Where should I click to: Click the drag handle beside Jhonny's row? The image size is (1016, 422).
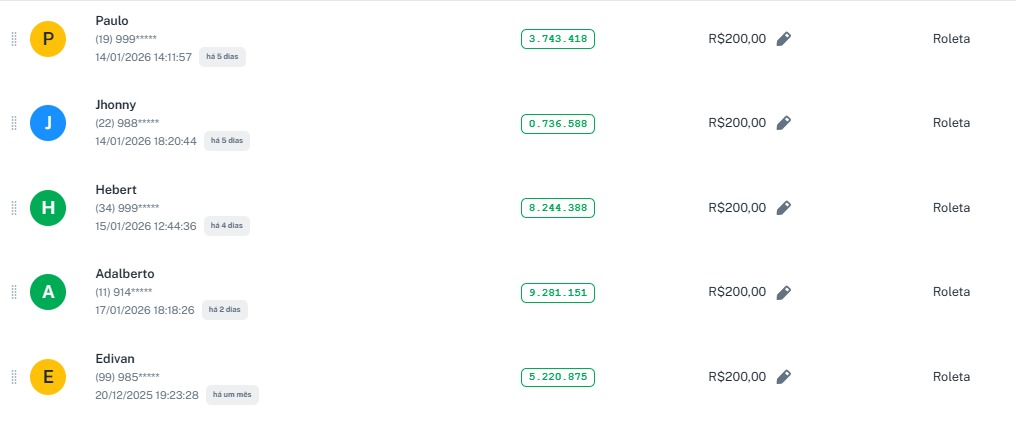point(14,123)
